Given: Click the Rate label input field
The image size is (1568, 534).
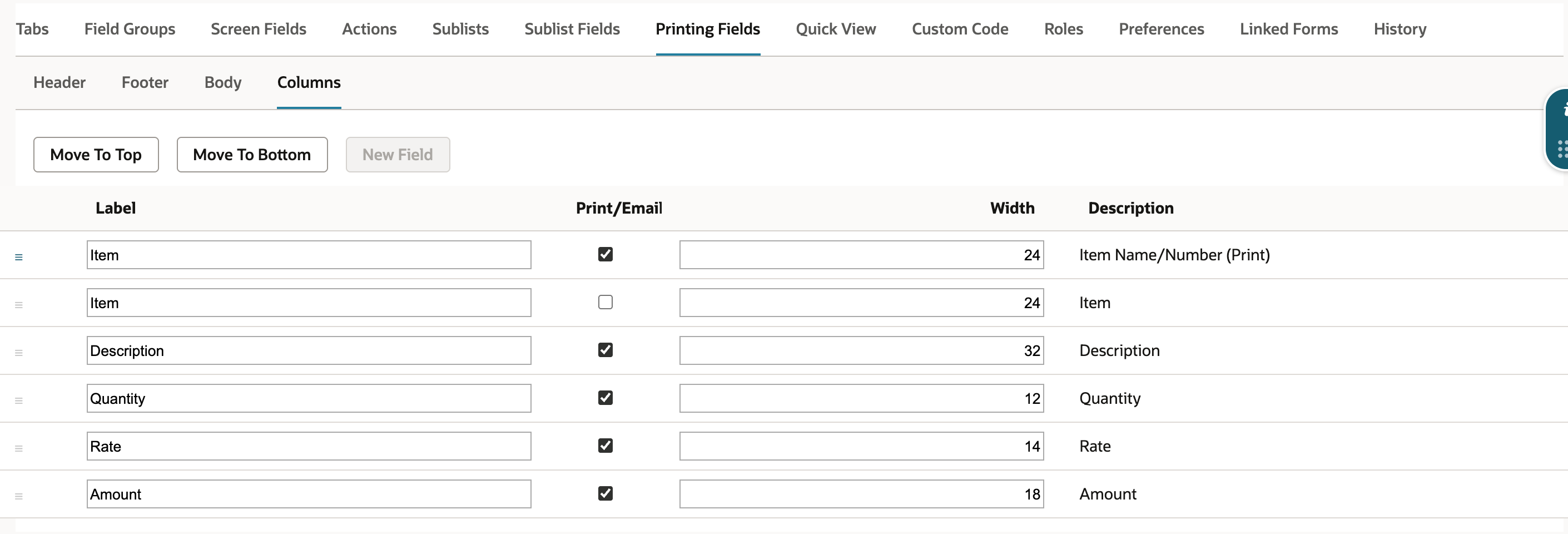Looking at the screenshot, I should click(x=309, y=446).
